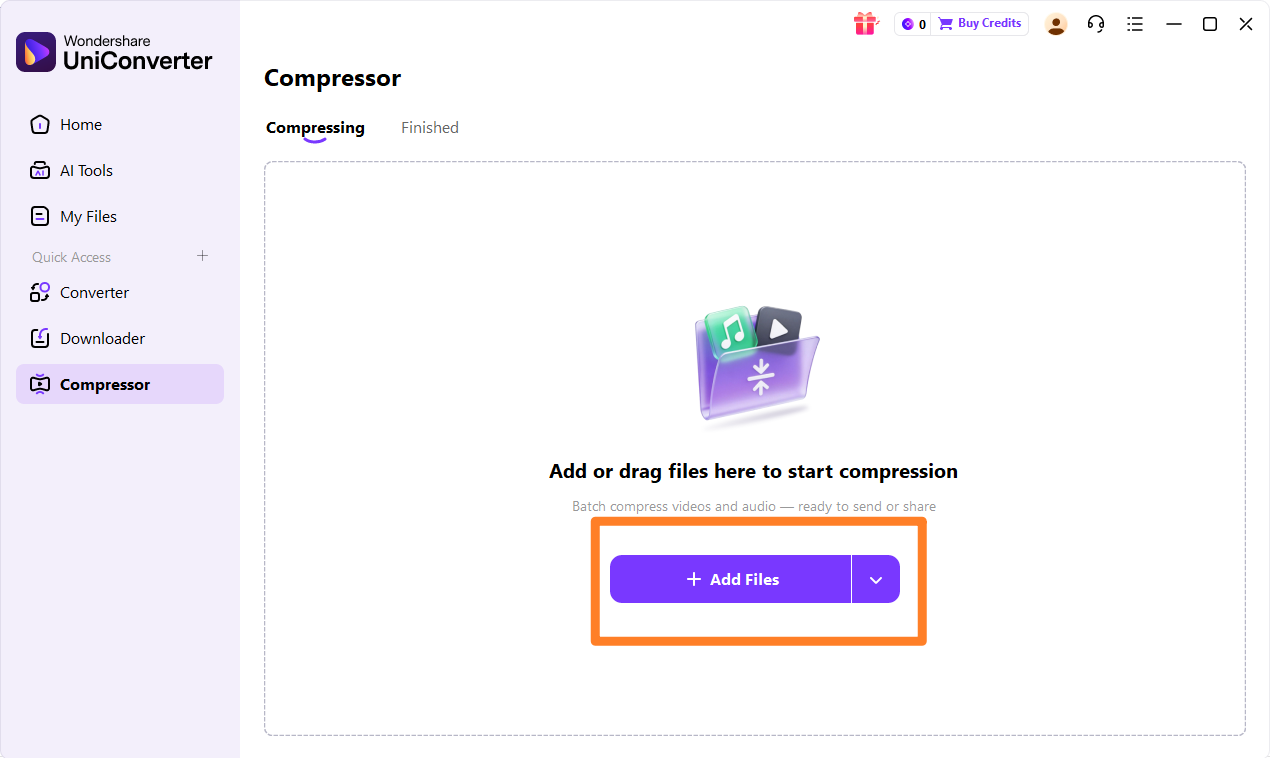Switch to the Finished tab
The height and width of the screenshot is (758, 1270).
pyautogui.click(x=430, y=128)
